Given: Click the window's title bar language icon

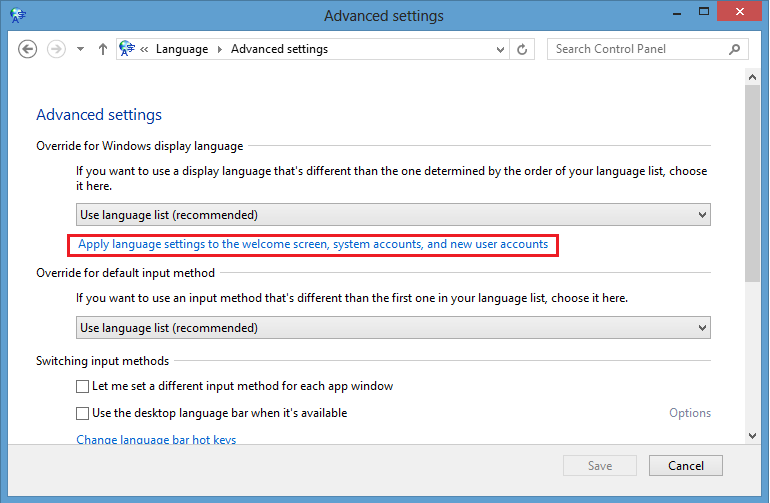Looking at the screenshot, I should point(18,15).
